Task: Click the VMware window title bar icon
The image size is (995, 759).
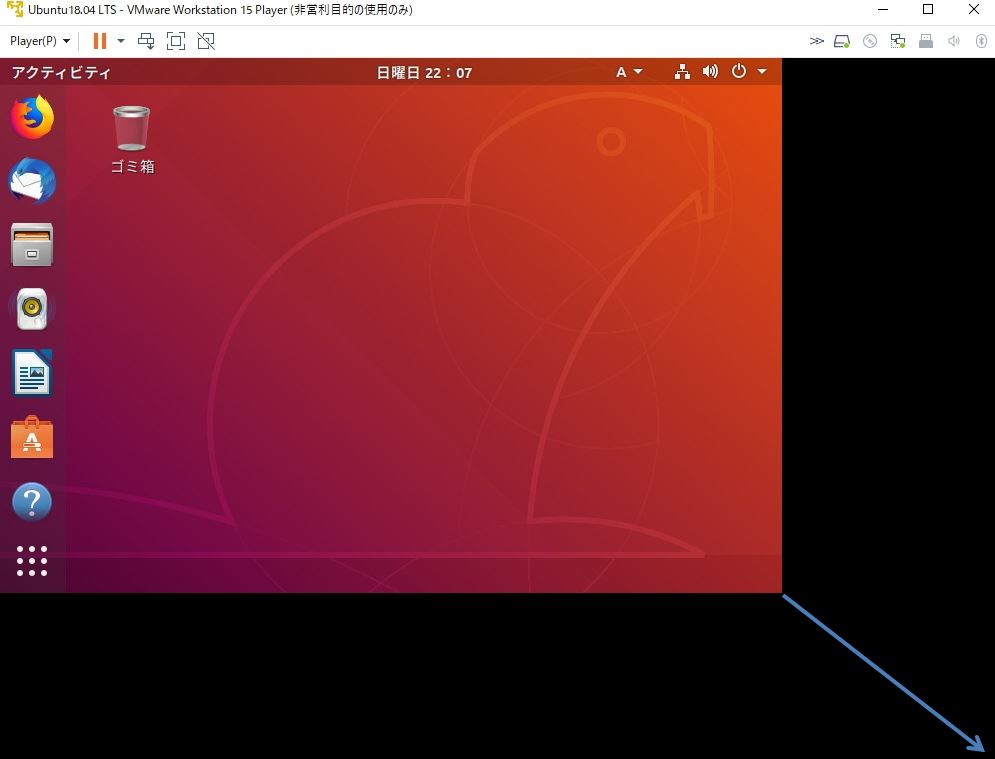Action: [14, 10]
